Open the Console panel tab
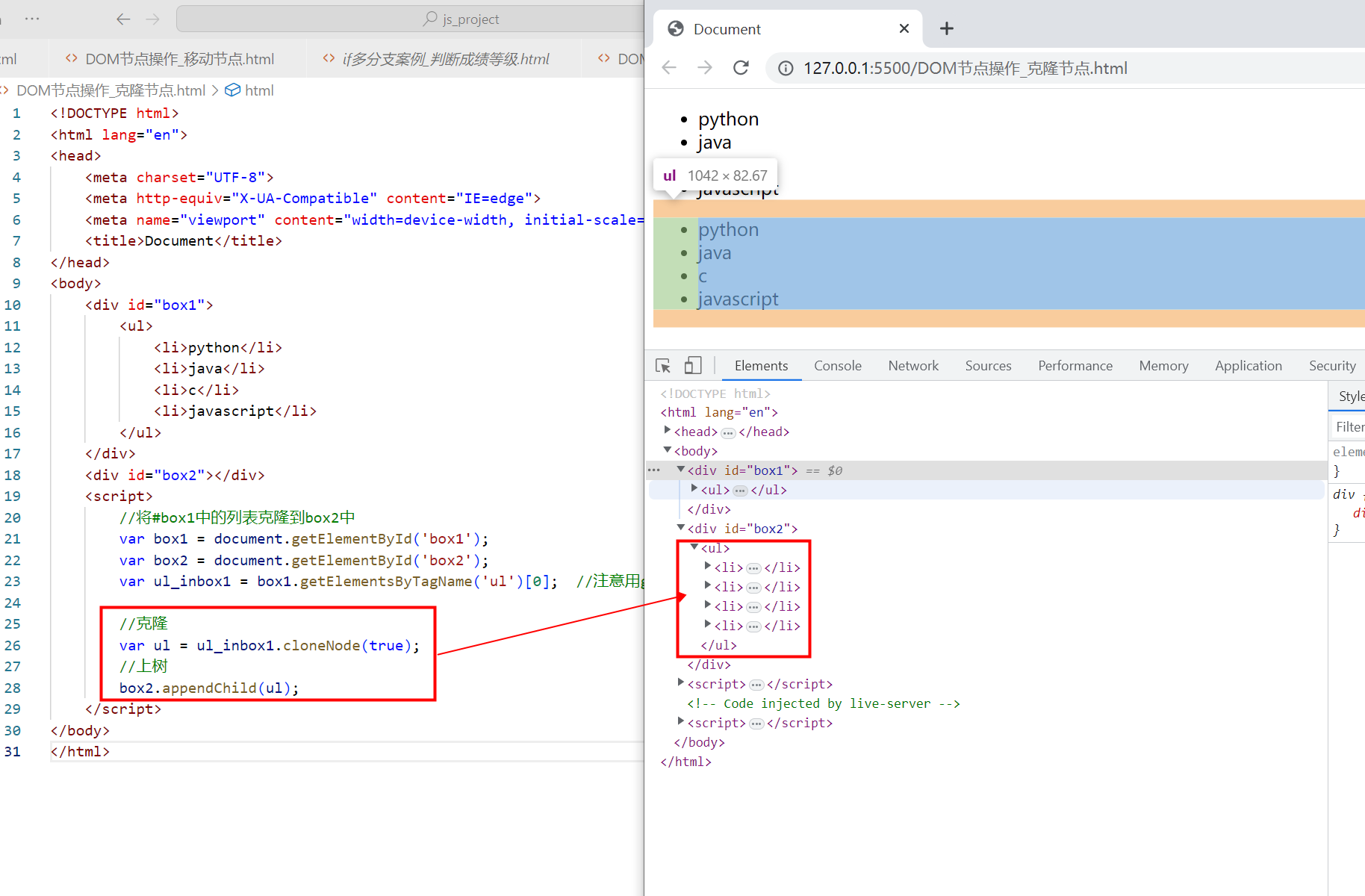 point(837,366)
